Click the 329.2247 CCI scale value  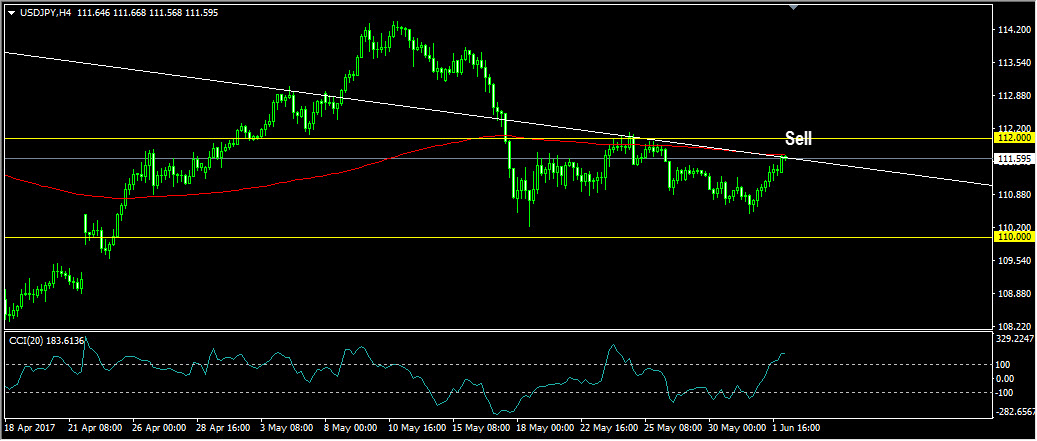[1014, 339]
